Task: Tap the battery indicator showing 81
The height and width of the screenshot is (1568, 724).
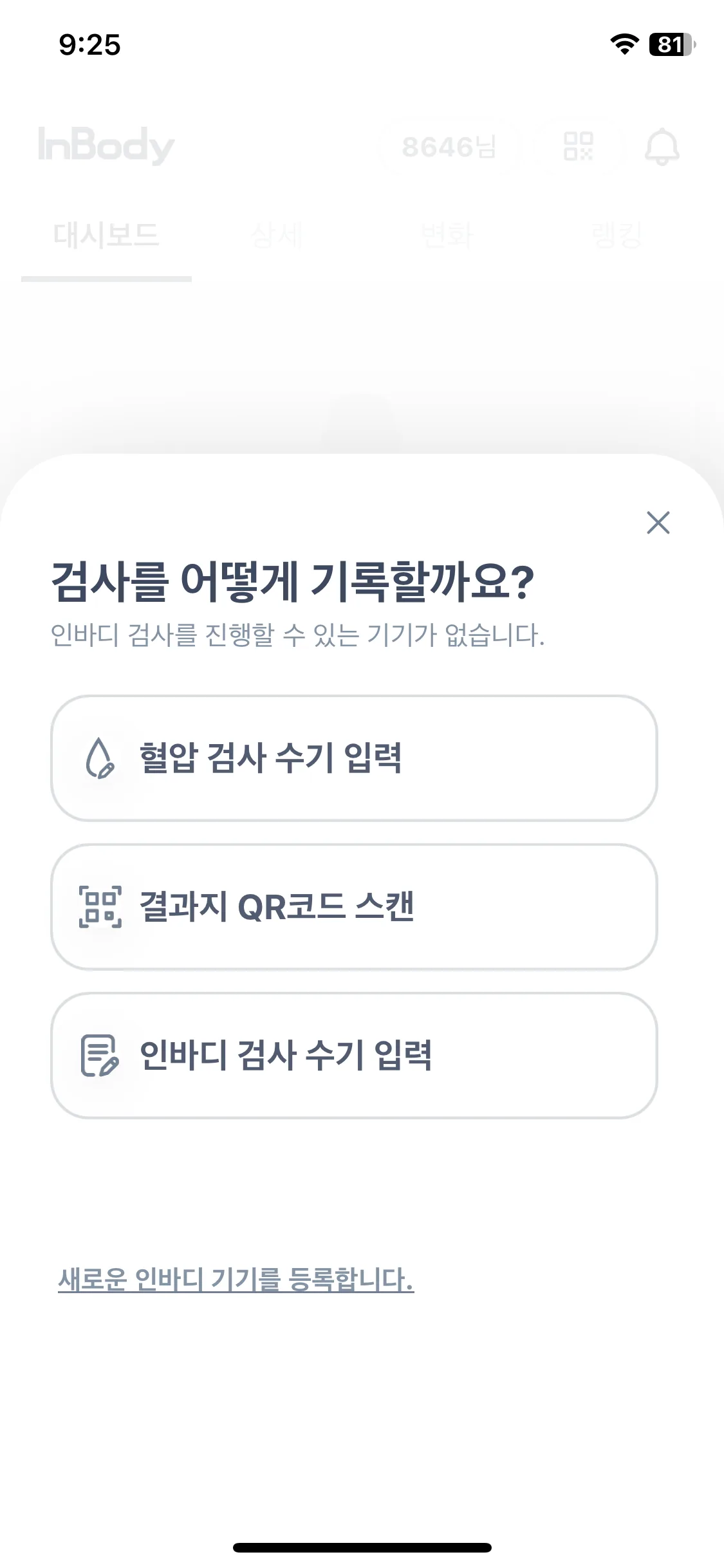Action: click(672, 44)
